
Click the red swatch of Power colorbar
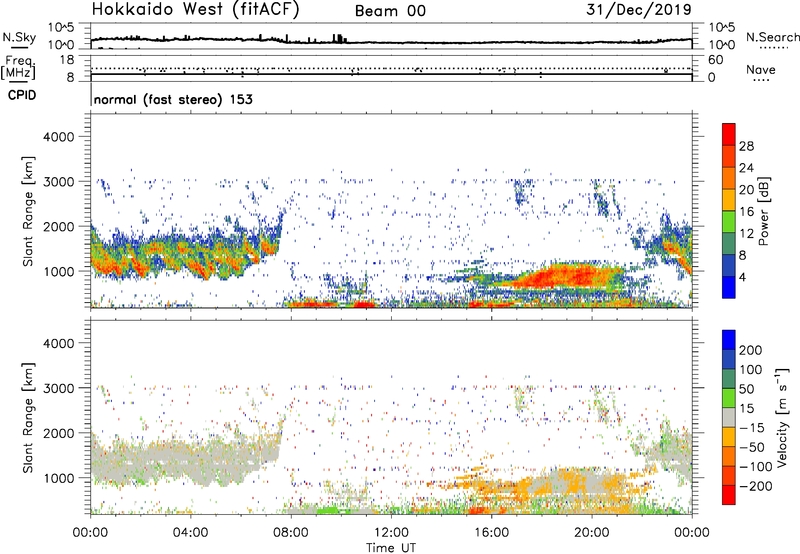pyautogui.click(x=729, y=133)
